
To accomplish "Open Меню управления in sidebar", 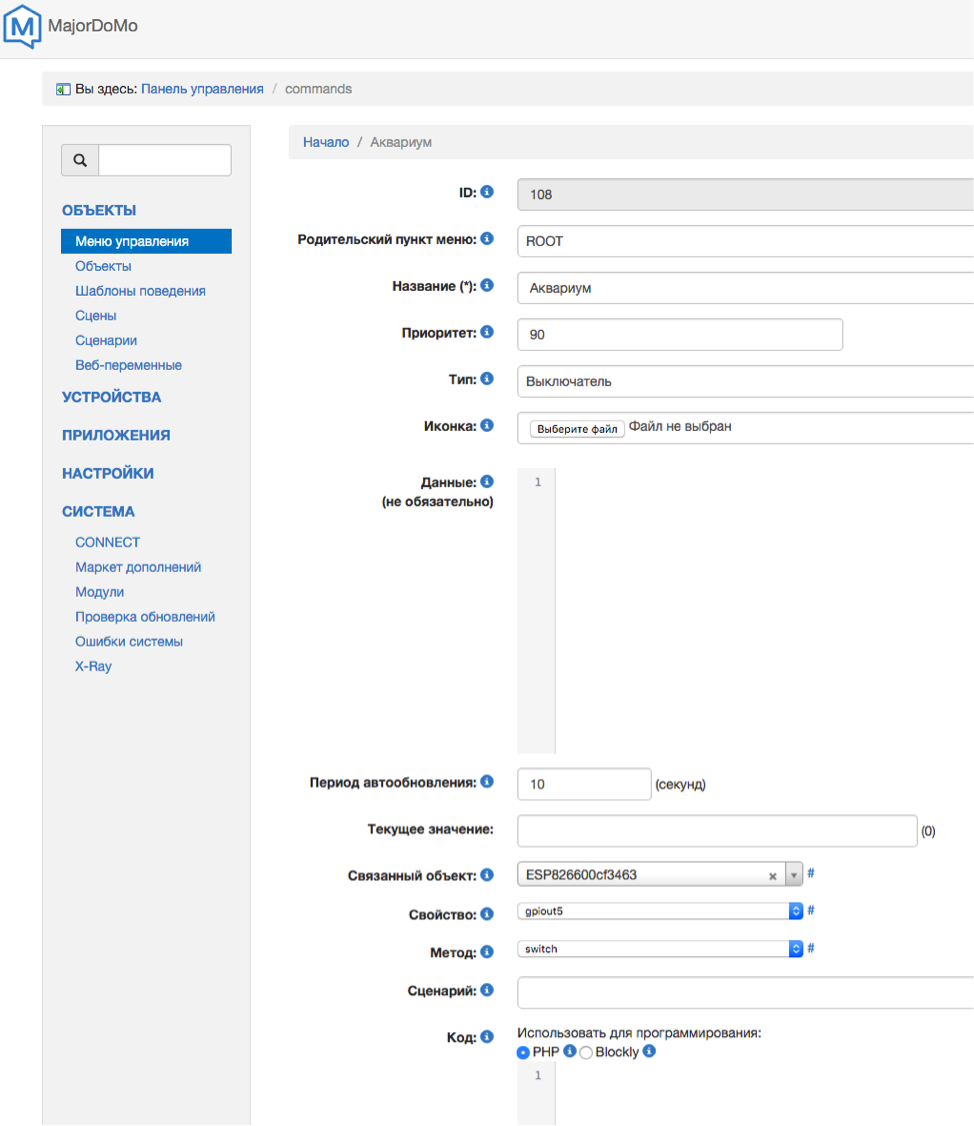I will click(x=132, y=241).
